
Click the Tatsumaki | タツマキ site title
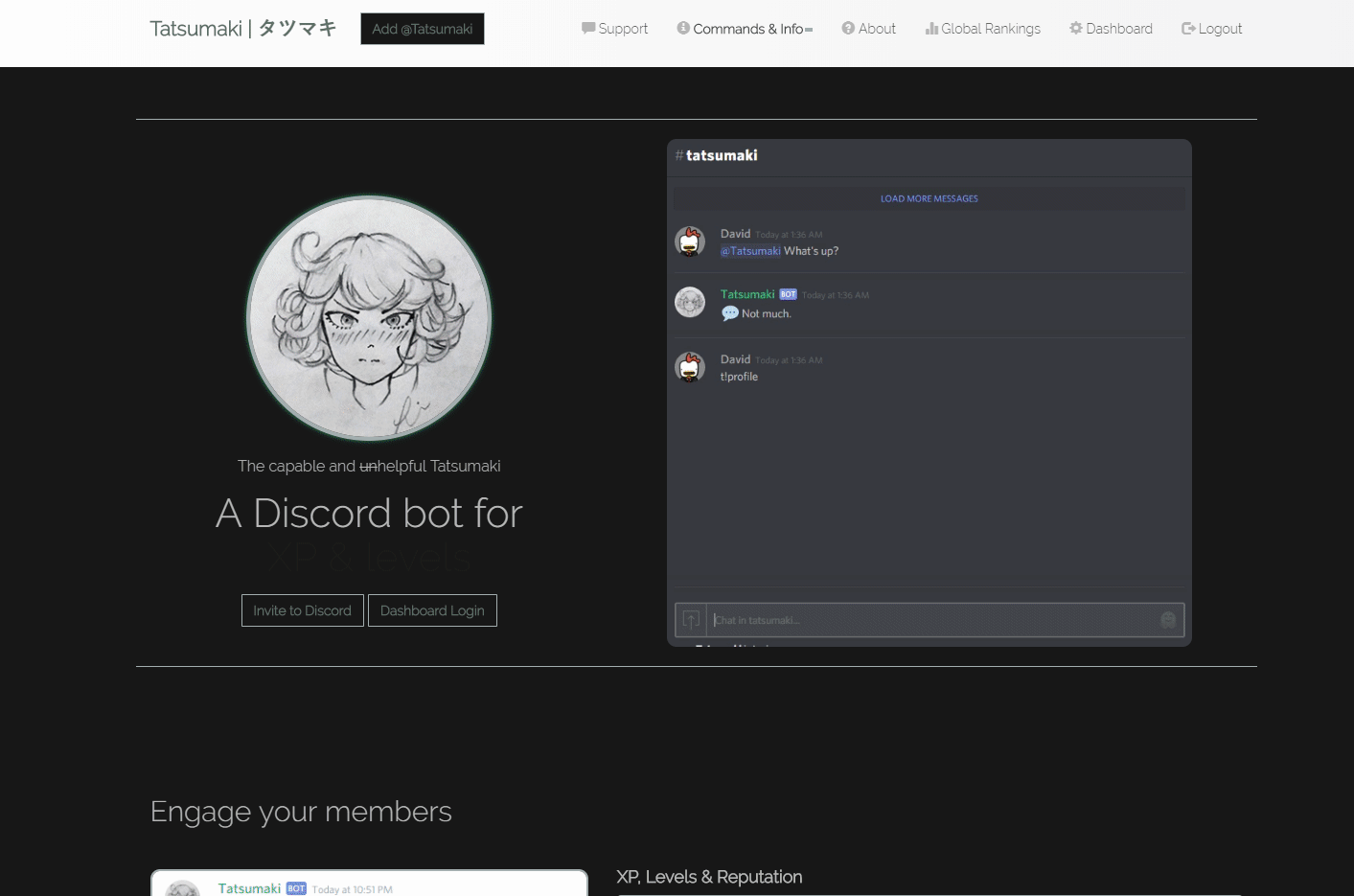pos(243,29)
